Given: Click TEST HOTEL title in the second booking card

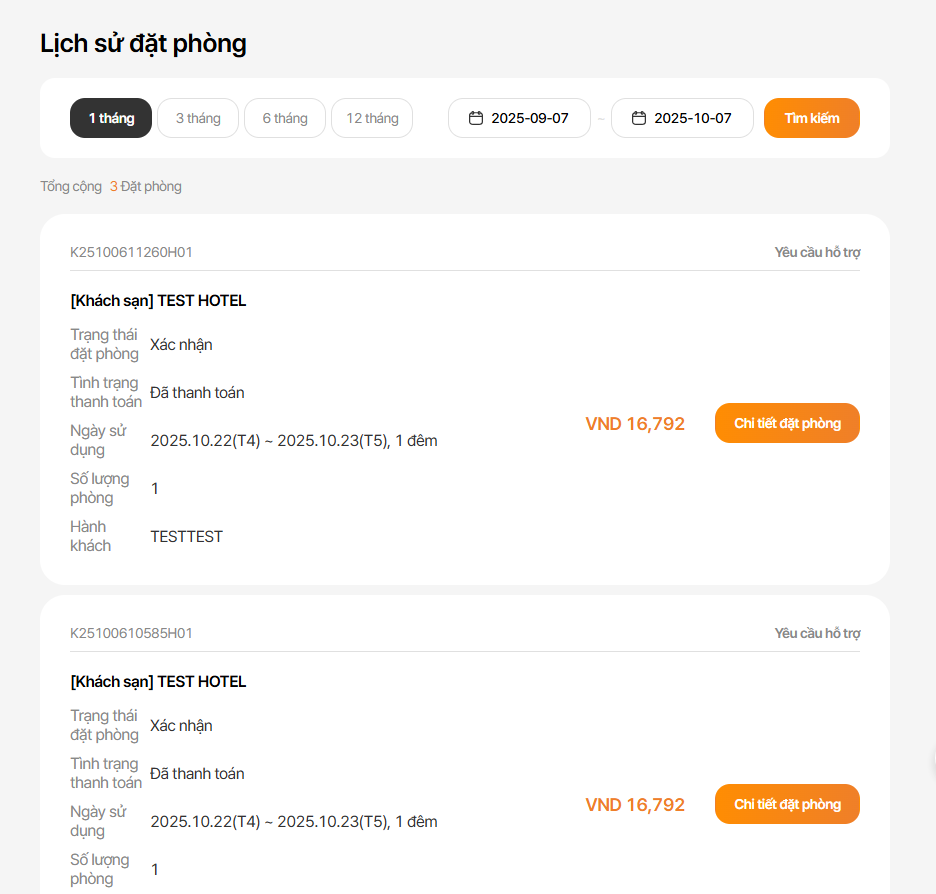Looking at the screenshot, I should 158,682.
